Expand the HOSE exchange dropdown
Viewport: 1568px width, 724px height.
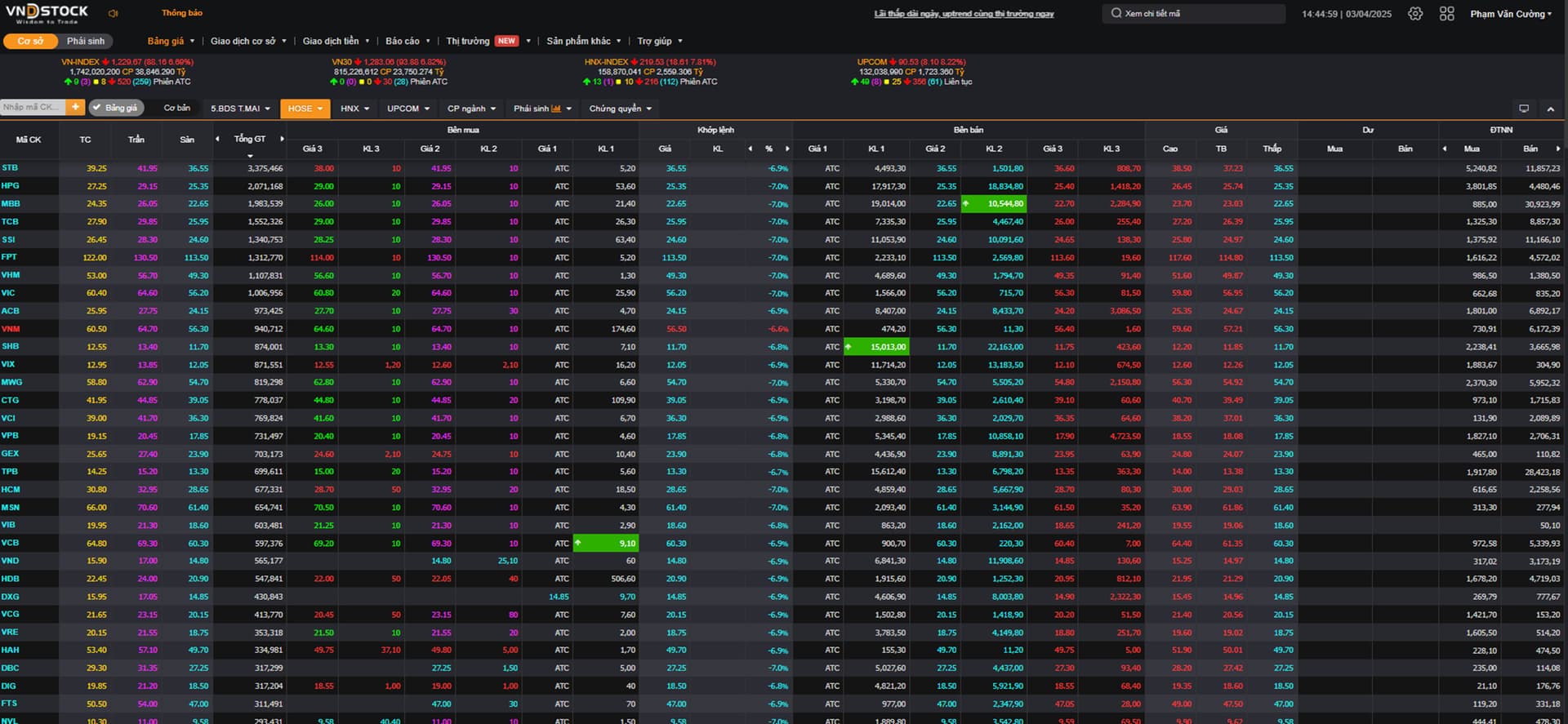click(x=305, y=109)
